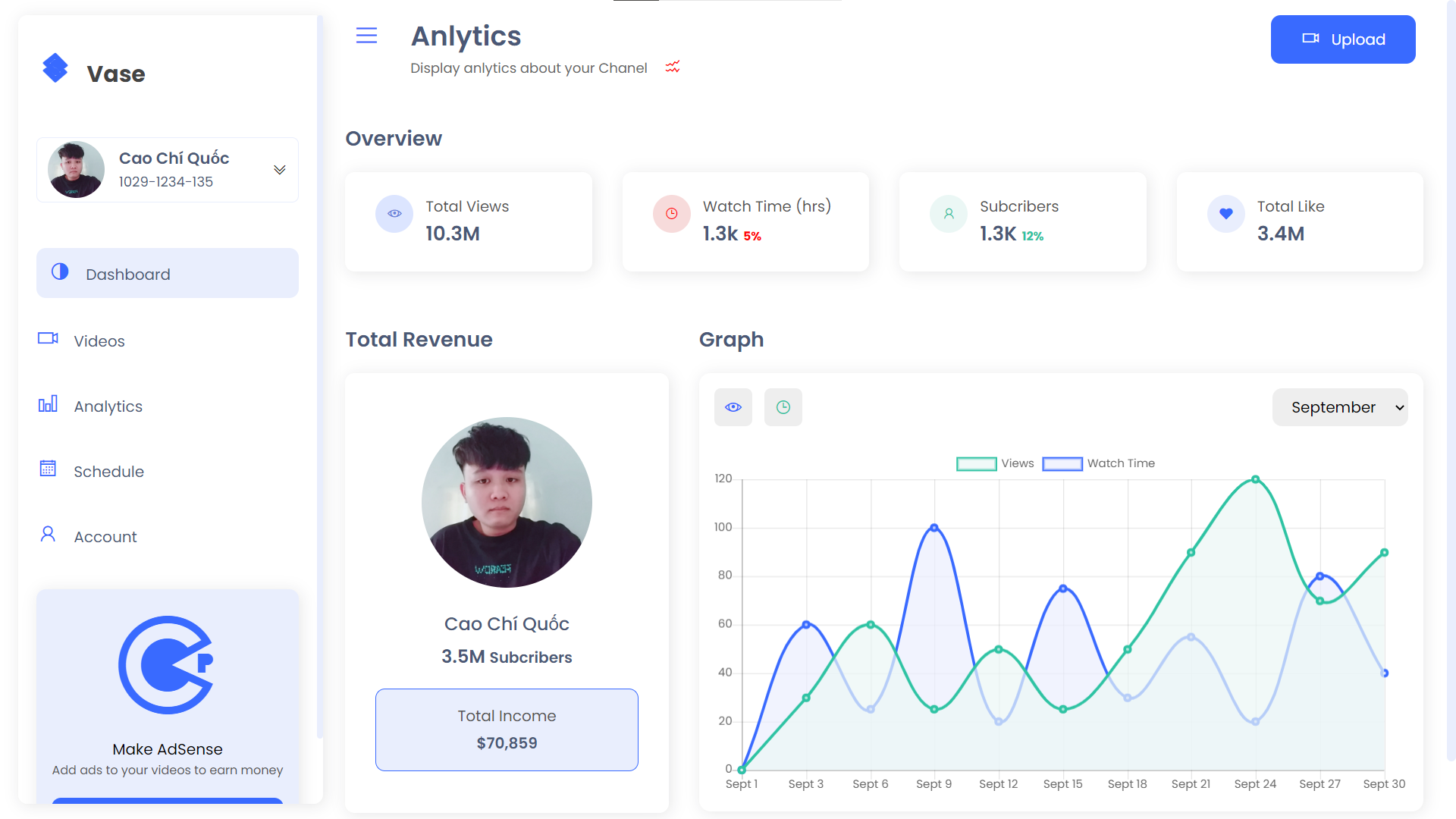Viewport: 1456px width, 819px height.
Task: Select the Analytics menu item
Action: click(x=108, y=406)
